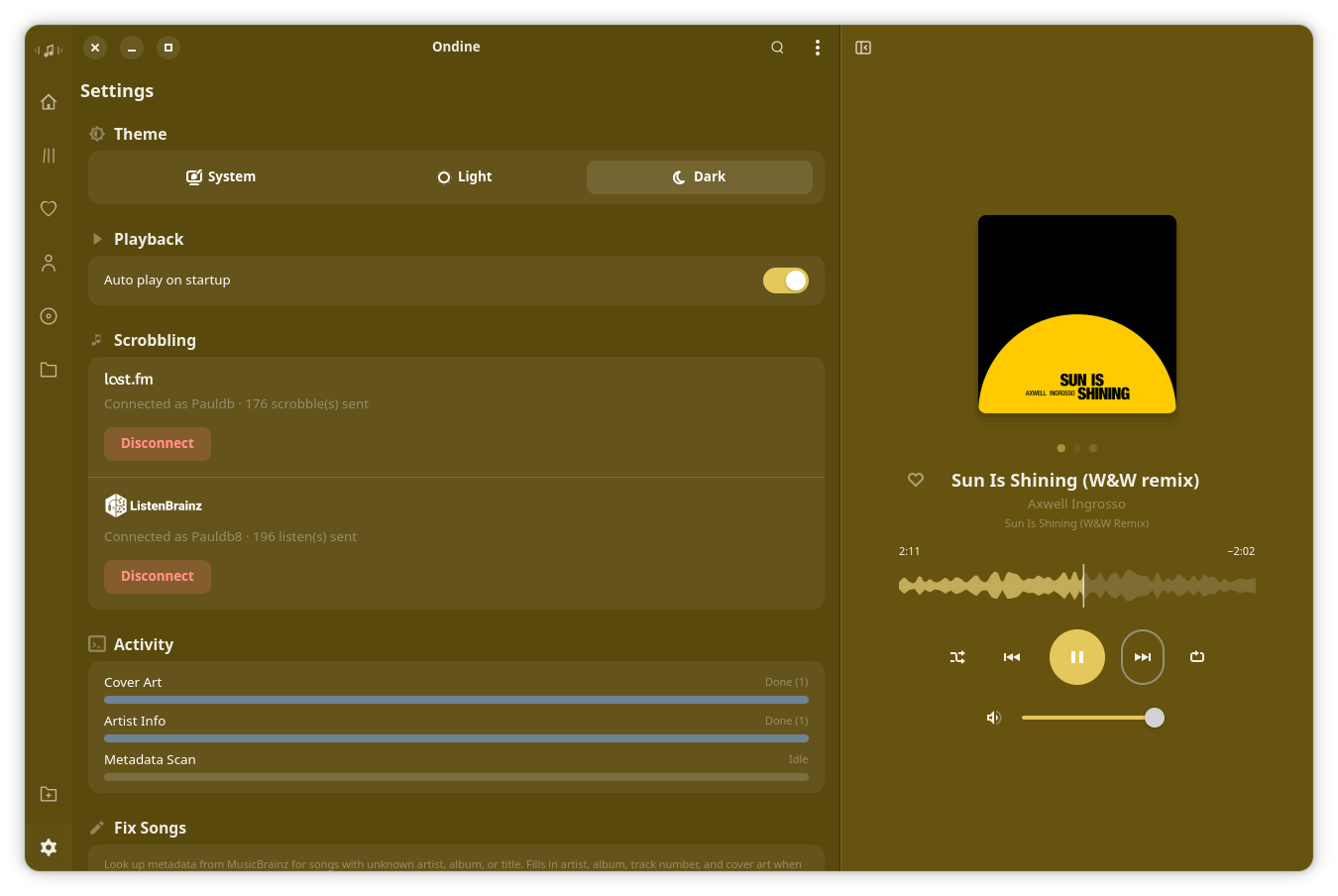This screenshot has width=1338, height=896.
Task: Open the Folders view in the sidebar
Action: (x=49, y=369)
